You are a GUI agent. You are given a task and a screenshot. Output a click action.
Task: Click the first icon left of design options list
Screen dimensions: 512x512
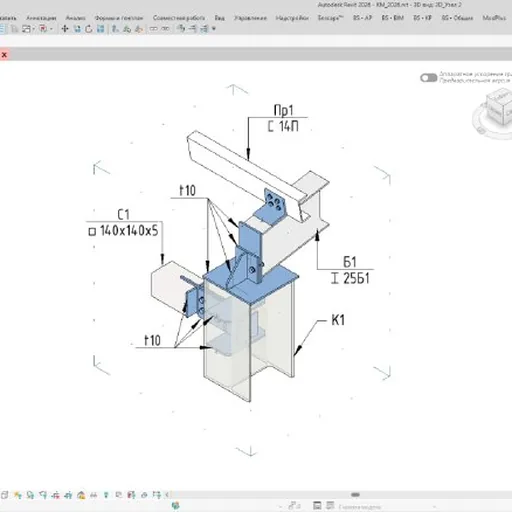(x=317, y=506)
